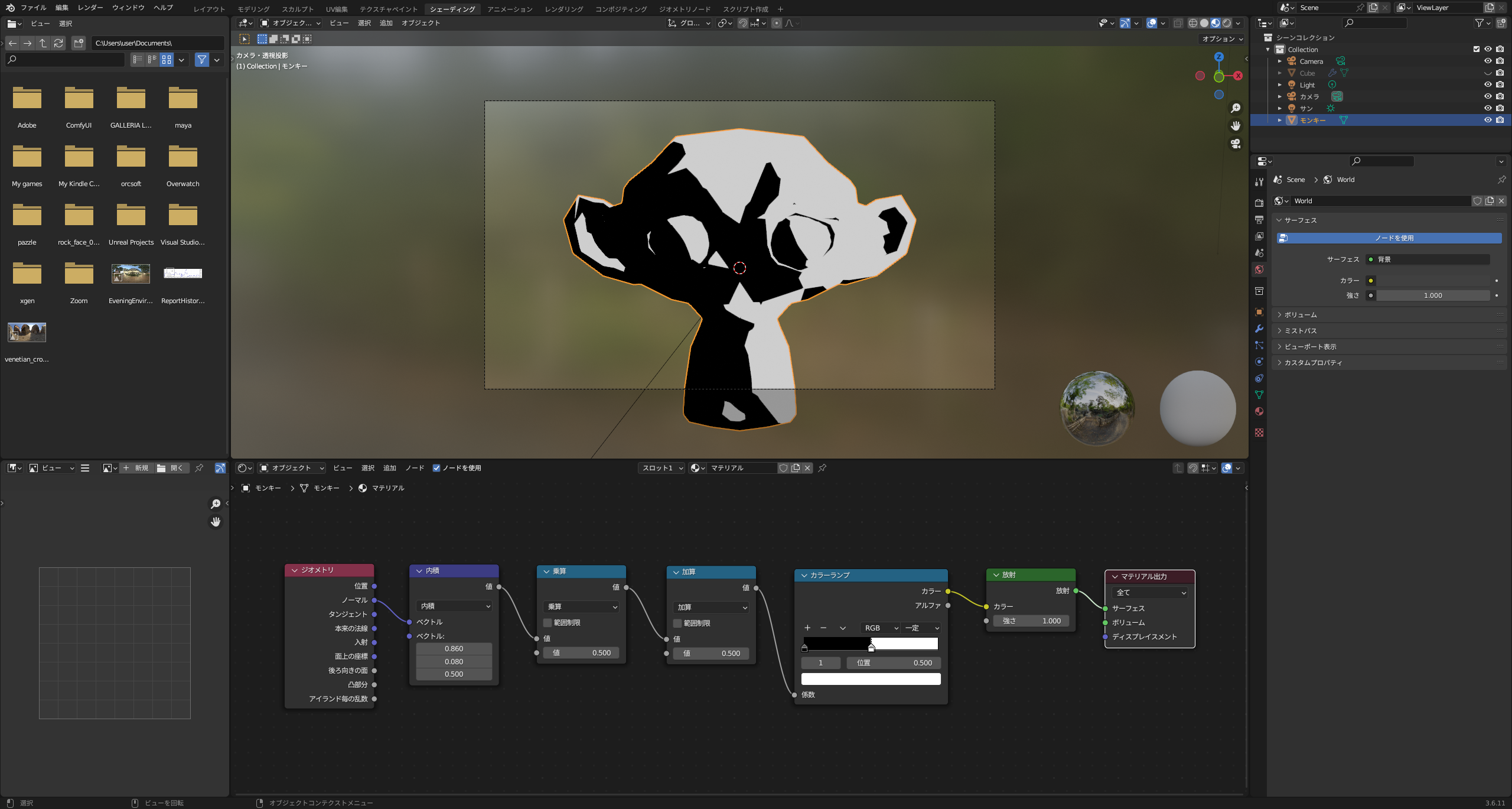Switch viewport to wireframe shading
This screenshot has width=1512, height=809.
coord(1193,23)
